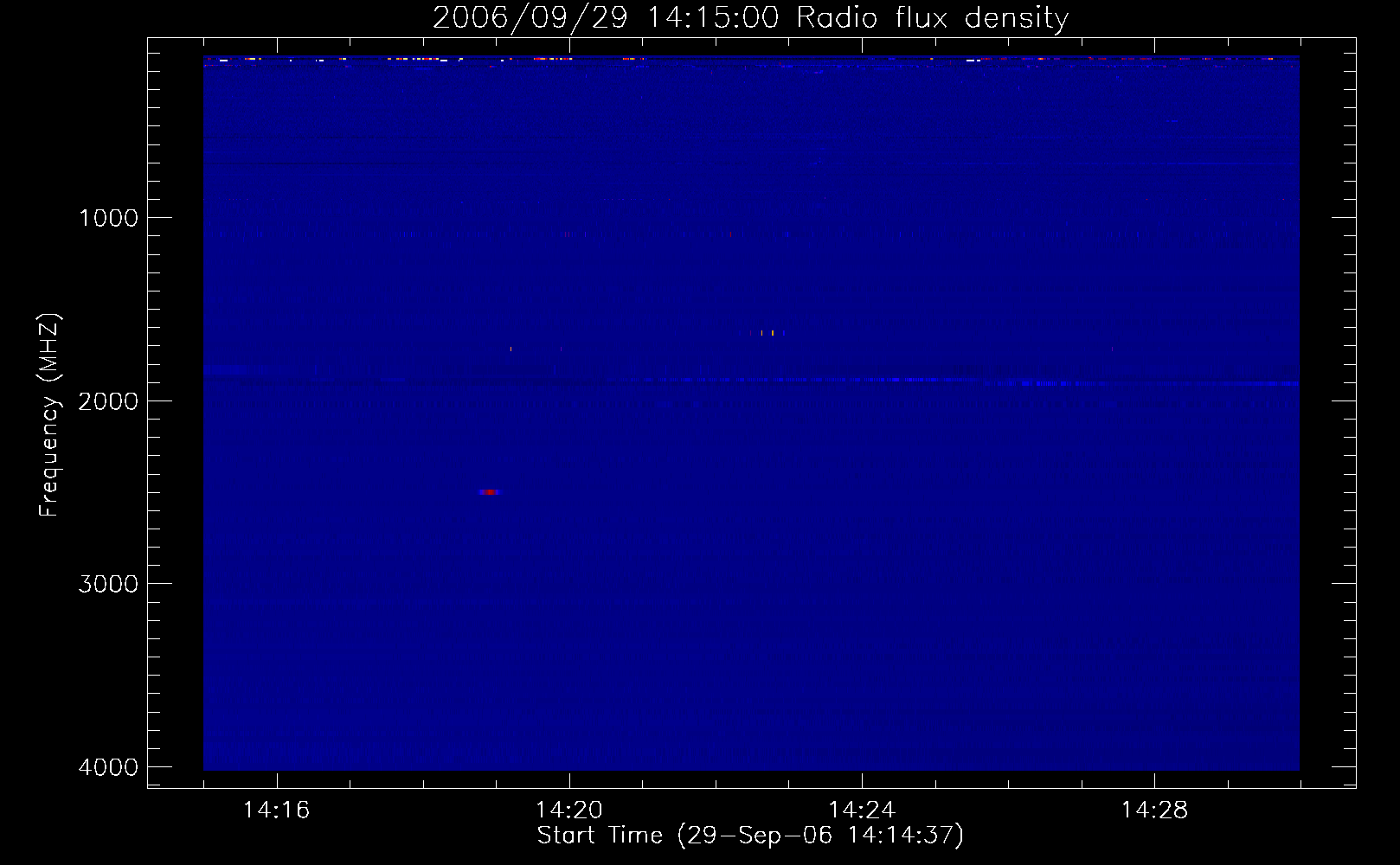Viewport: 1400px width, 865px height.
Task: Click the 3000 frequency tick label
Action: (108, 583)
